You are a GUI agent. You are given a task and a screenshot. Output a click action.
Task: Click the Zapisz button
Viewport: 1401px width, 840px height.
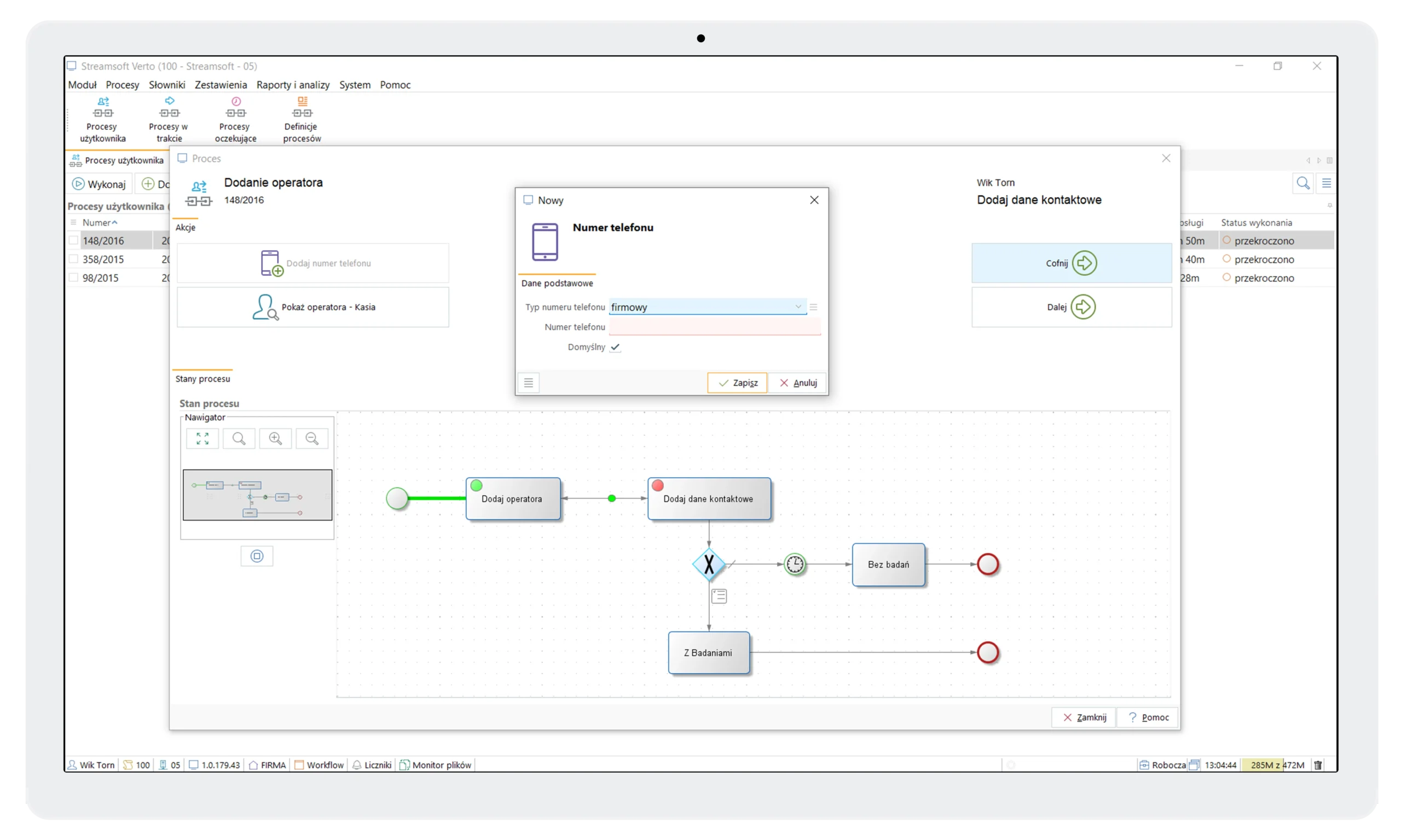click(737, 383)
